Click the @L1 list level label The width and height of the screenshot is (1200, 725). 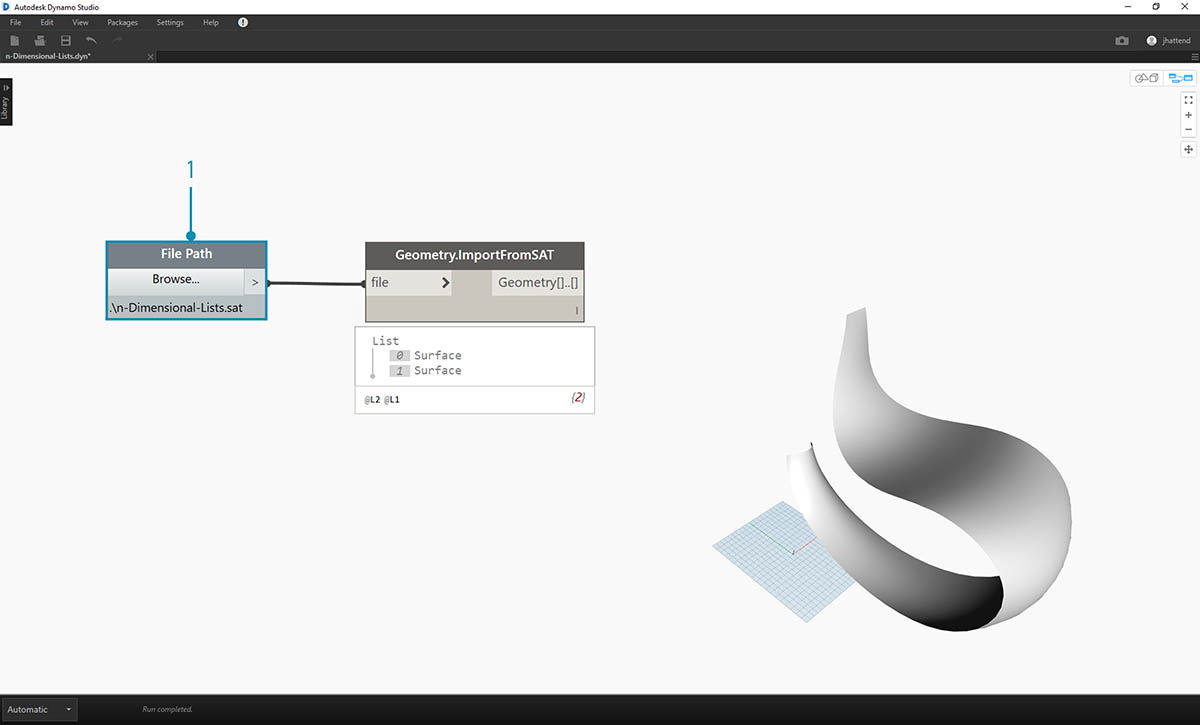(392, 400)
